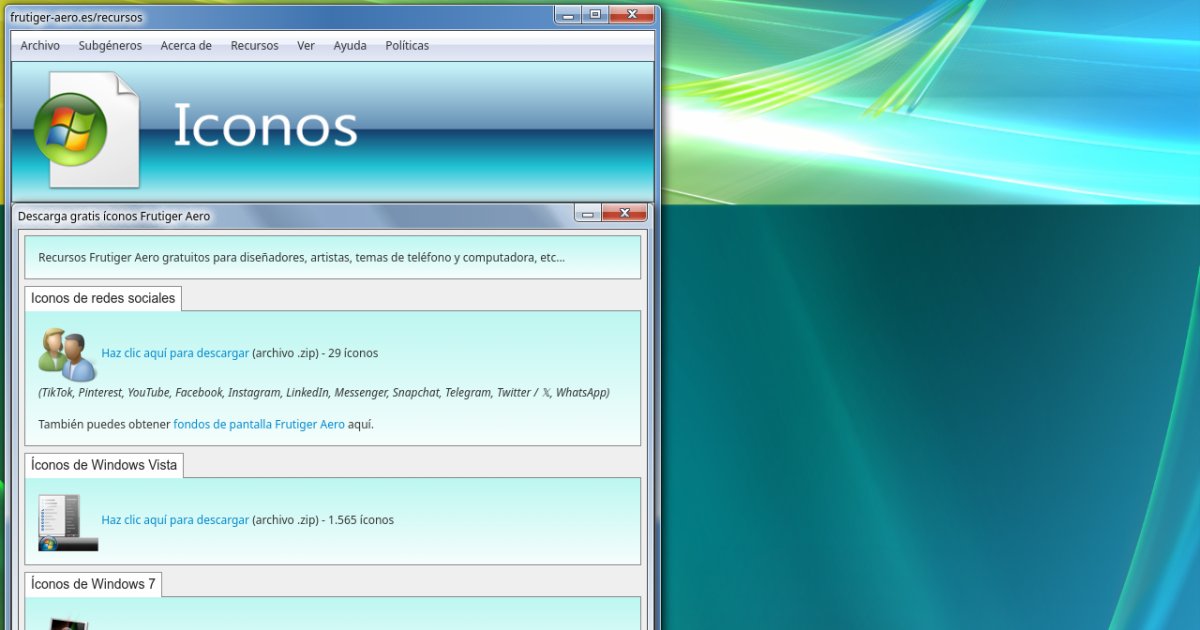Image resolution: width=1200 pixels, height=630 pixels.
Task: Download the social network icons zip
Action: point(175,353)
